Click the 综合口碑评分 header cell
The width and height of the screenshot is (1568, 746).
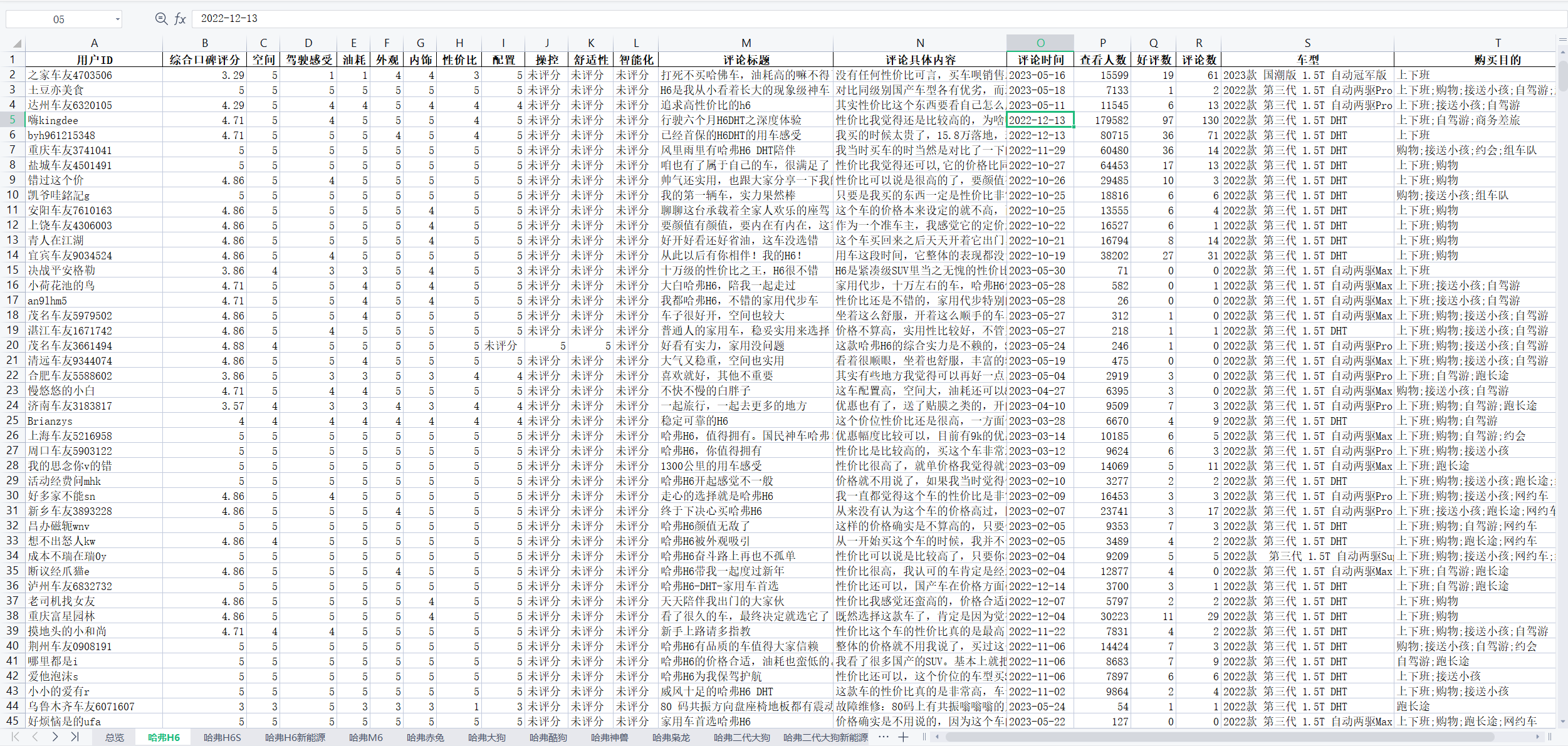pyautogui.click(x=205, y=60)
